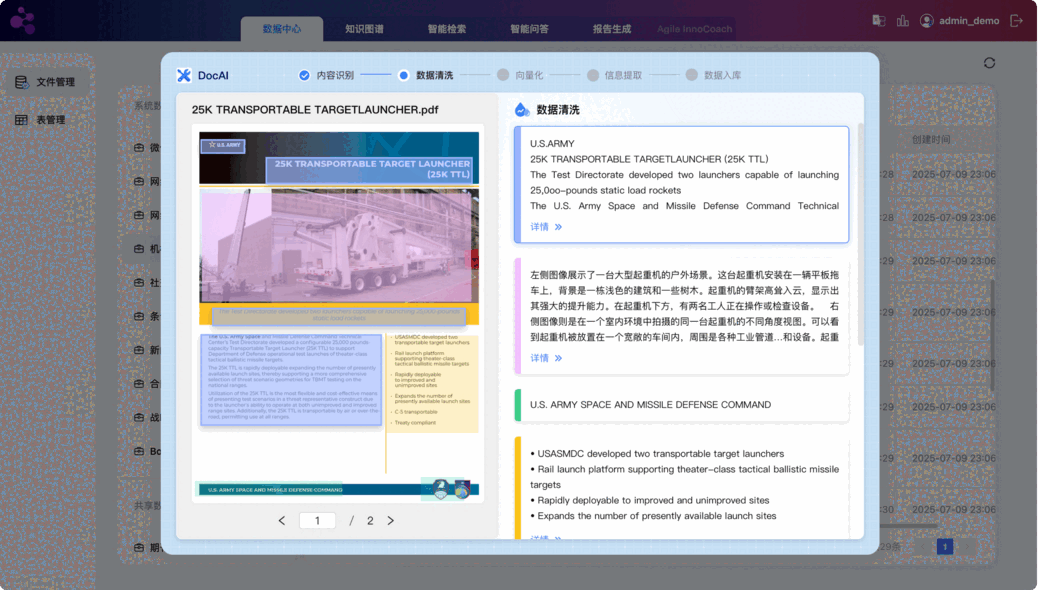Switch to the 知识图谱 tab
Screen dimensions: 1040x590
[364, 29]
